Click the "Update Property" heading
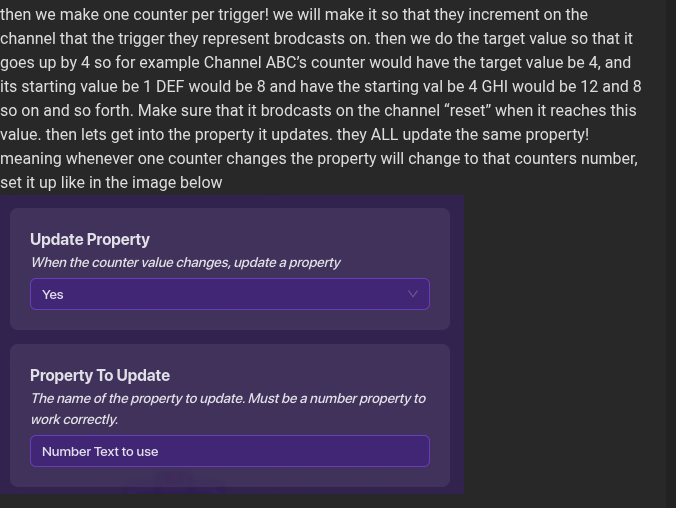676x508 pixels. (90, 239)
